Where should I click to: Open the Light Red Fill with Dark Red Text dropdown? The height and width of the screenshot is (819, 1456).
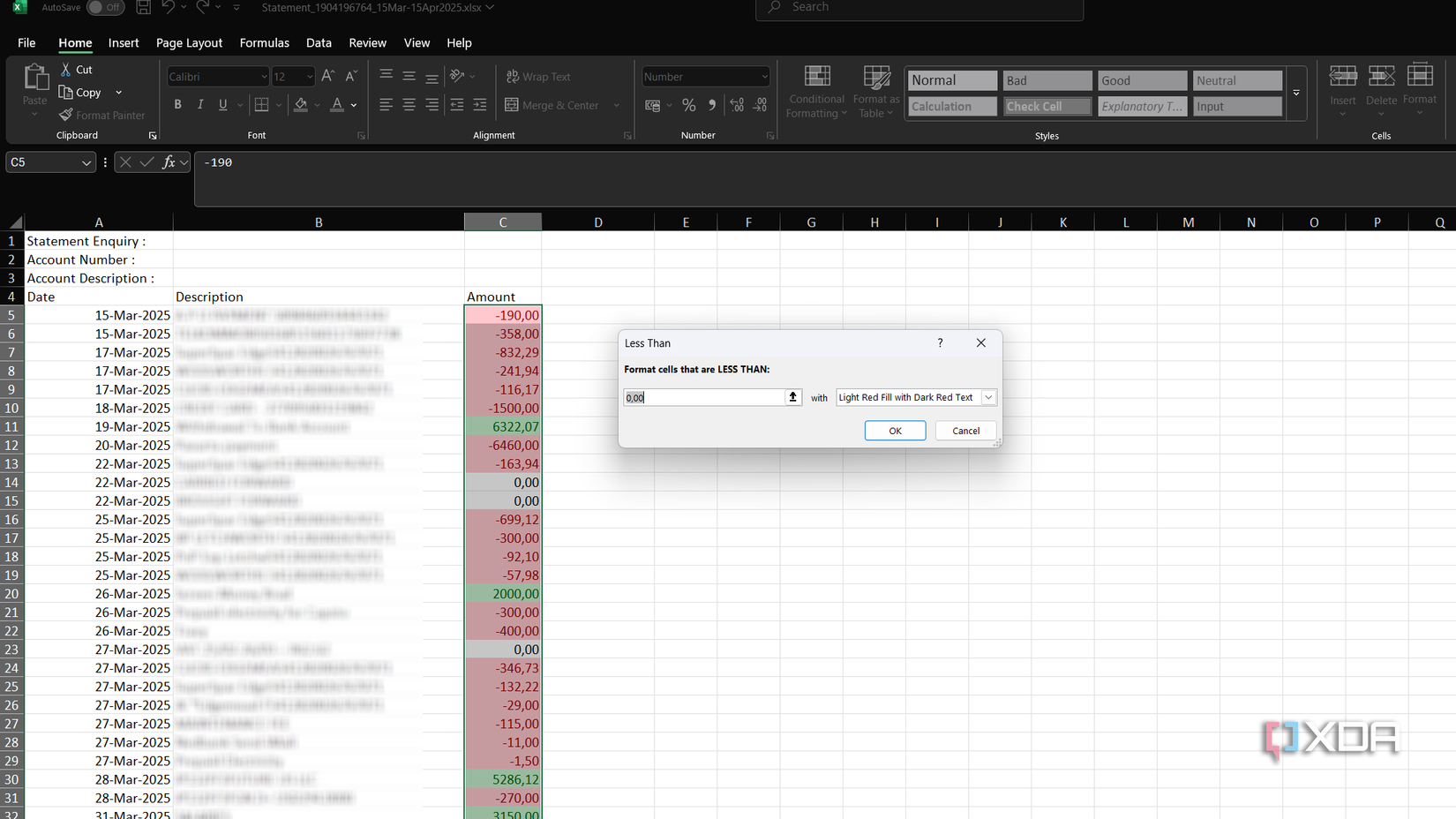[988, 397]
